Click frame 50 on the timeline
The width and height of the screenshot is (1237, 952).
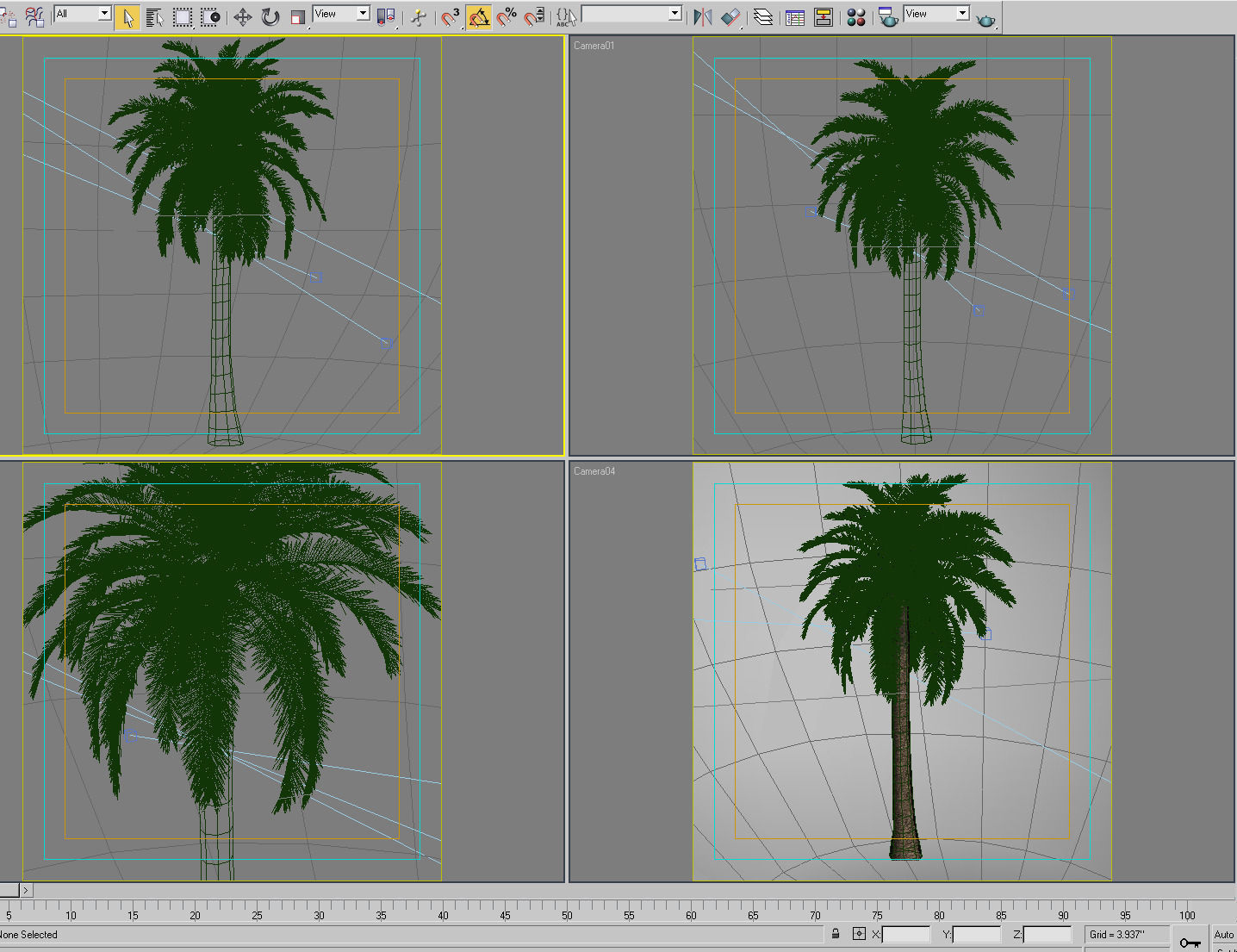pos(567,916)
